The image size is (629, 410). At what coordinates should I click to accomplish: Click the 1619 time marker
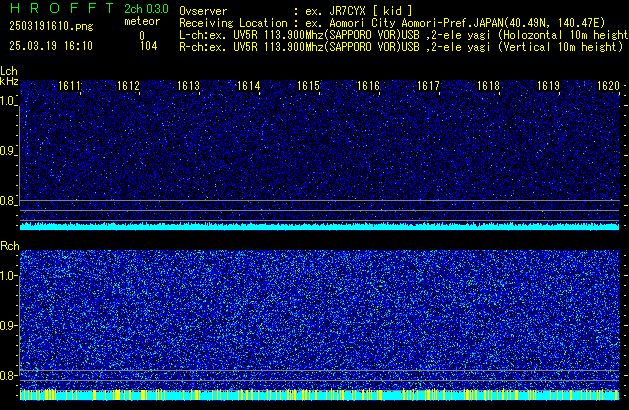(x=548, y=86)
